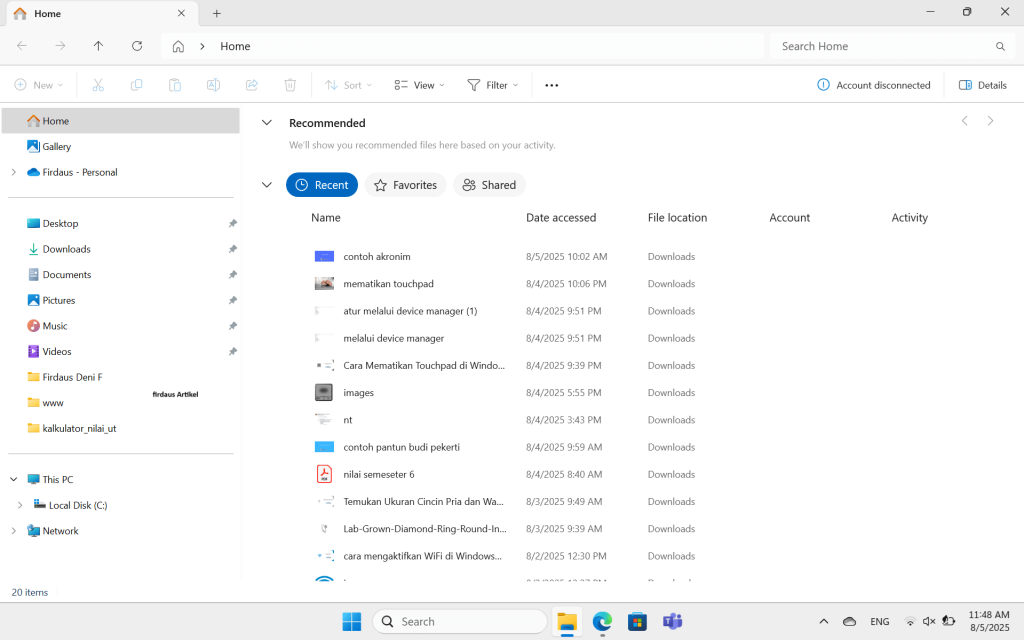Copy files with the Copy toolbar icon
Viewport: 1024px width, 640px height.
coord(136,85)
